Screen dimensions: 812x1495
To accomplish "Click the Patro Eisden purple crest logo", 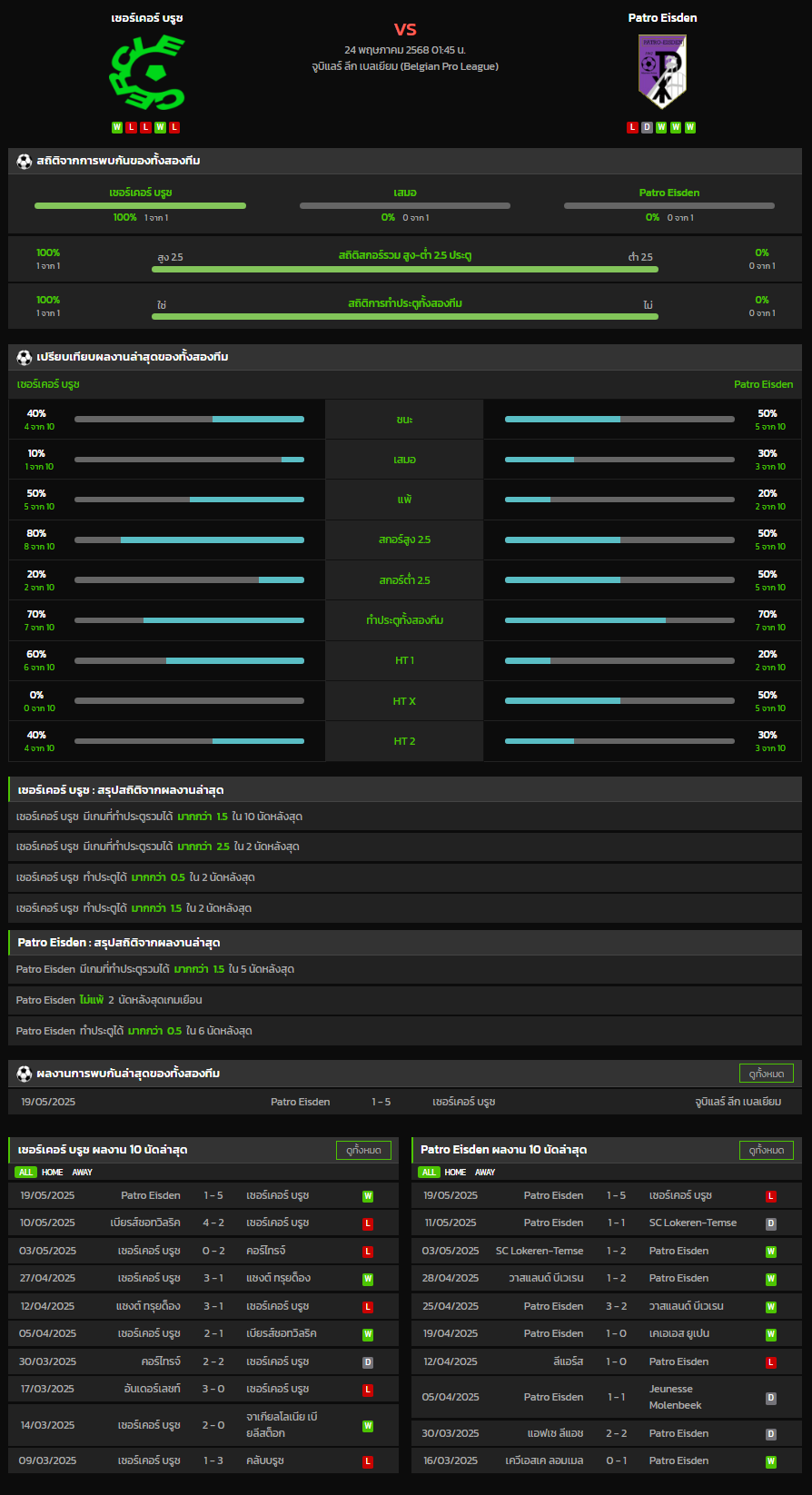I will [x=662, y=72].
